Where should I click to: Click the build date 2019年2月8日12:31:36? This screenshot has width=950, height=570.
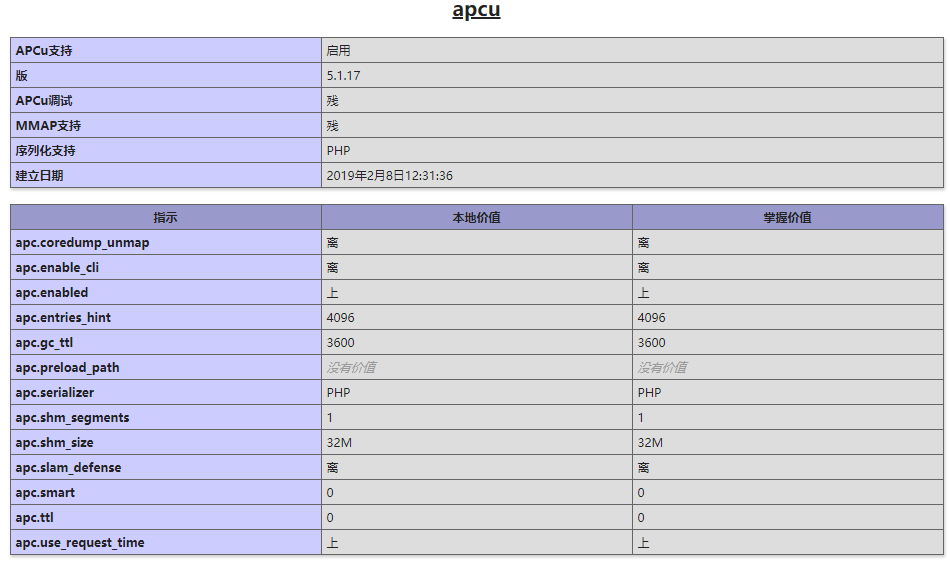click(x=390, y=176)
